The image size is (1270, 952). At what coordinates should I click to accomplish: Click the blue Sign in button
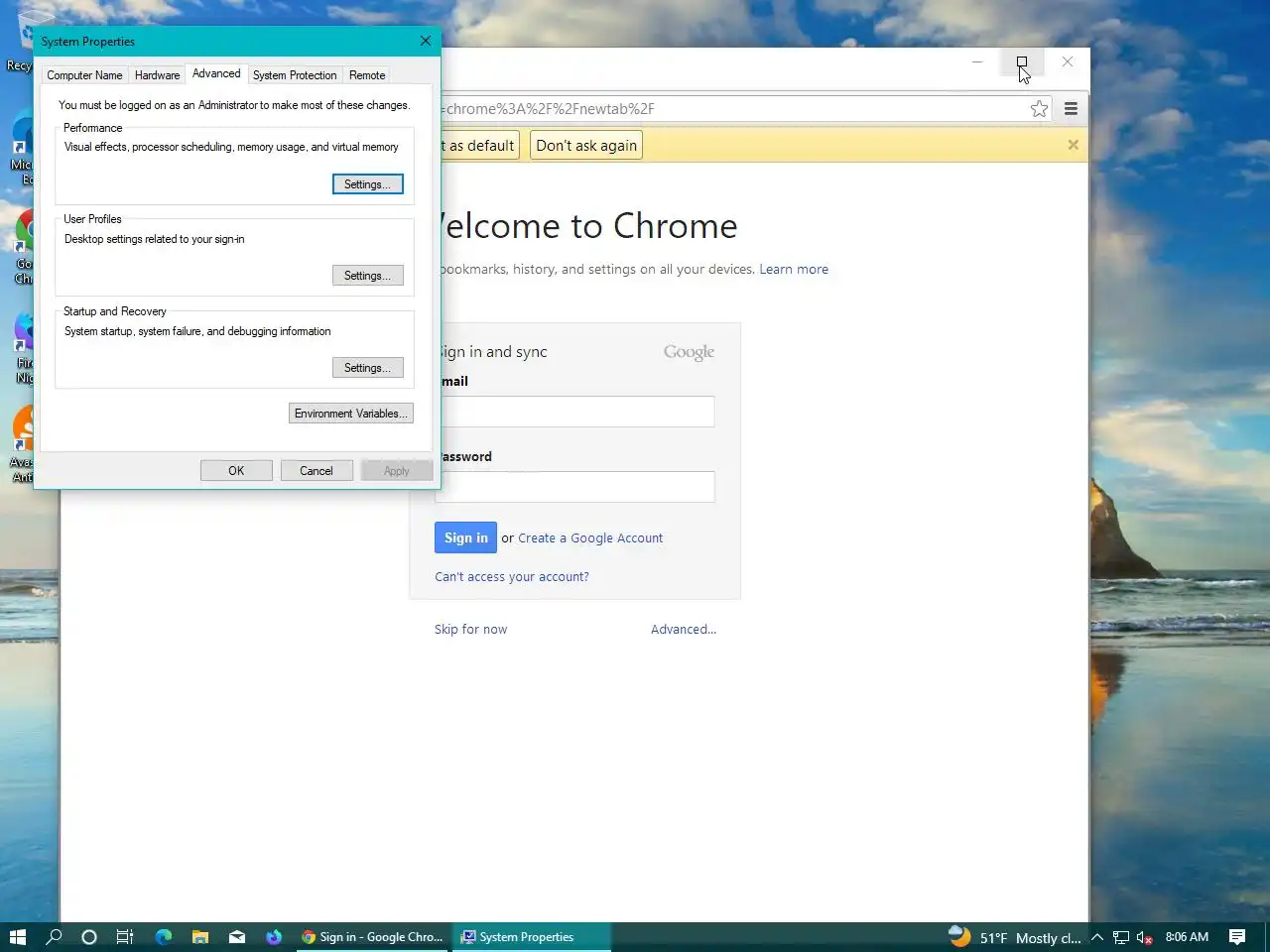(465, 537)
